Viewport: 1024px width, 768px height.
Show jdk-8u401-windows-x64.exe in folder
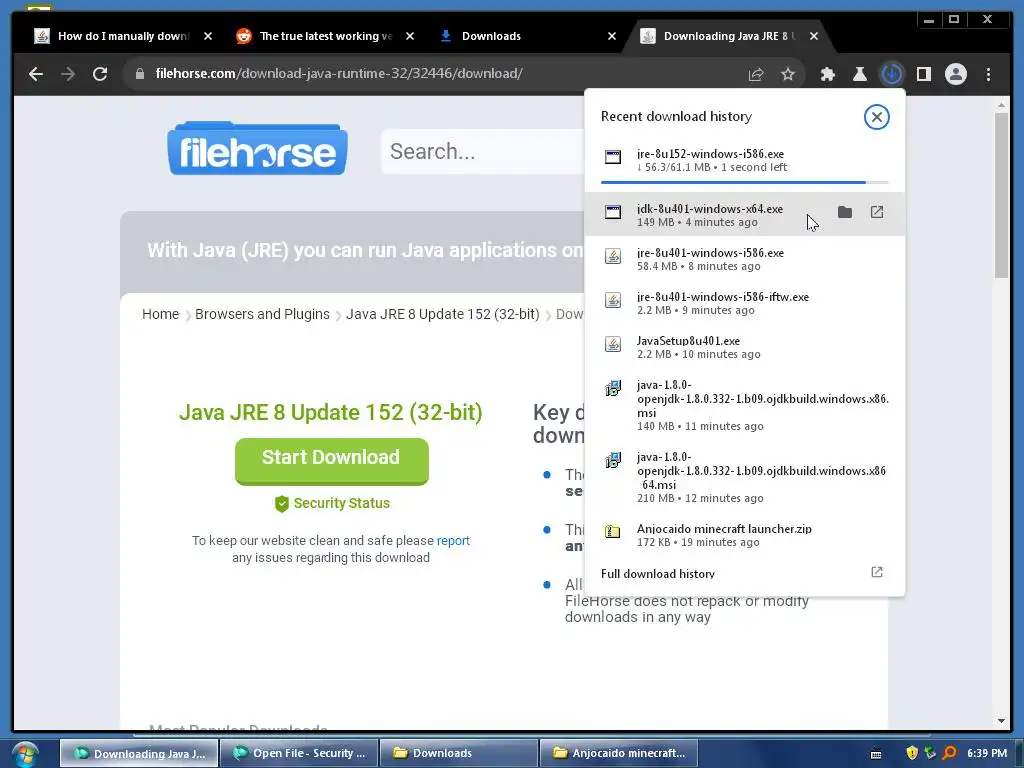point(844,212)
